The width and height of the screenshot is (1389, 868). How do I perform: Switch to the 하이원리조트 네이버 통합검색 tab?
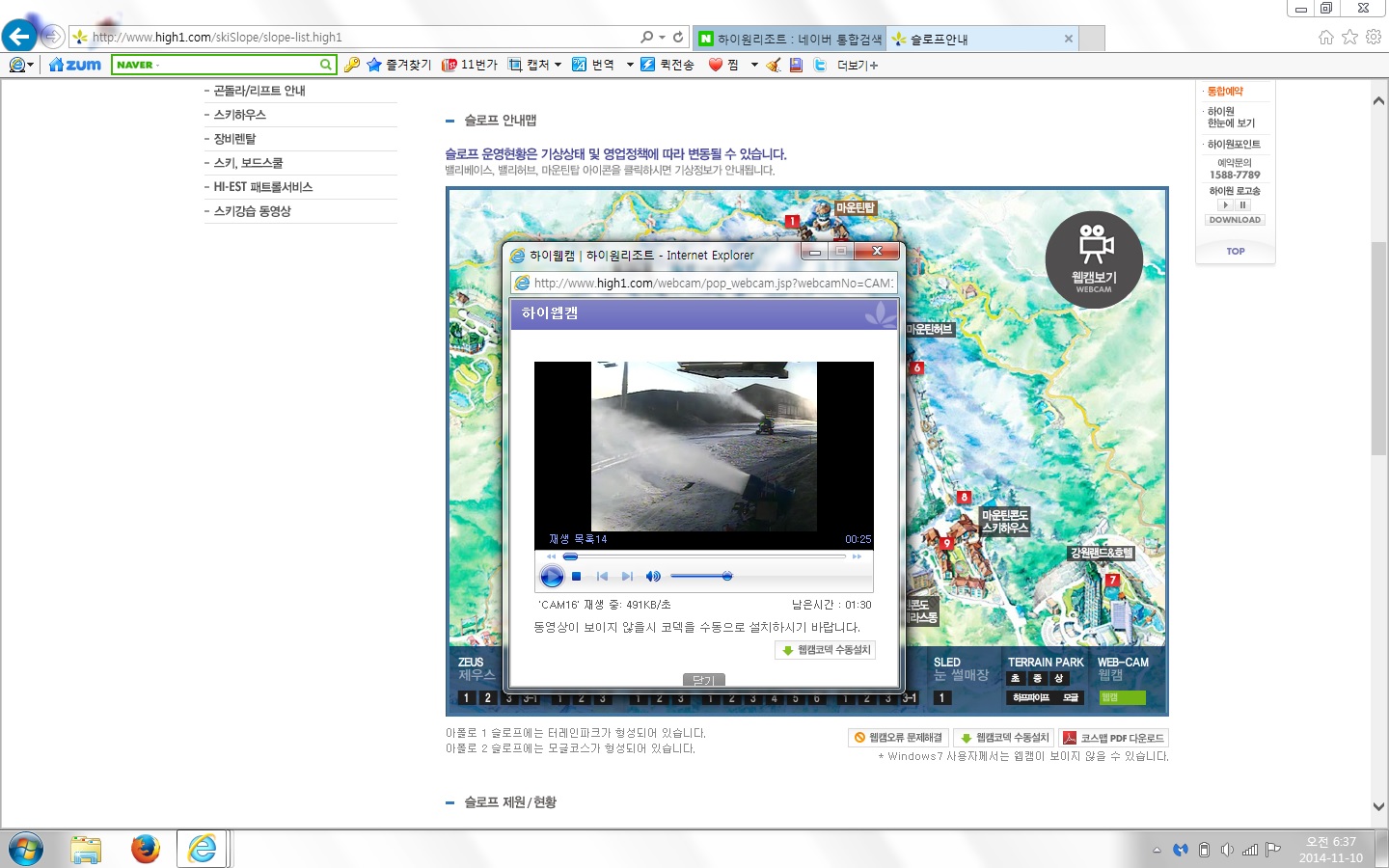click(x=790, y=39)
